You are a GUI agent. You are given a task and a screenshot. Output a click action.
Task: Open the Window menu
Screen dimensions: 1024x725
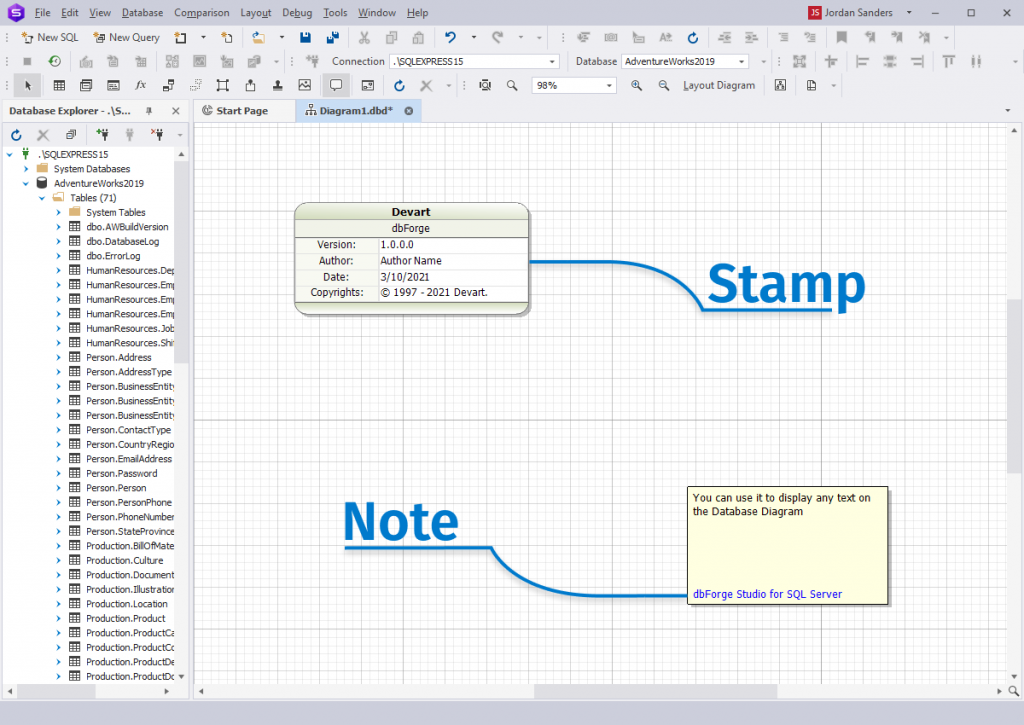point(377,12)
